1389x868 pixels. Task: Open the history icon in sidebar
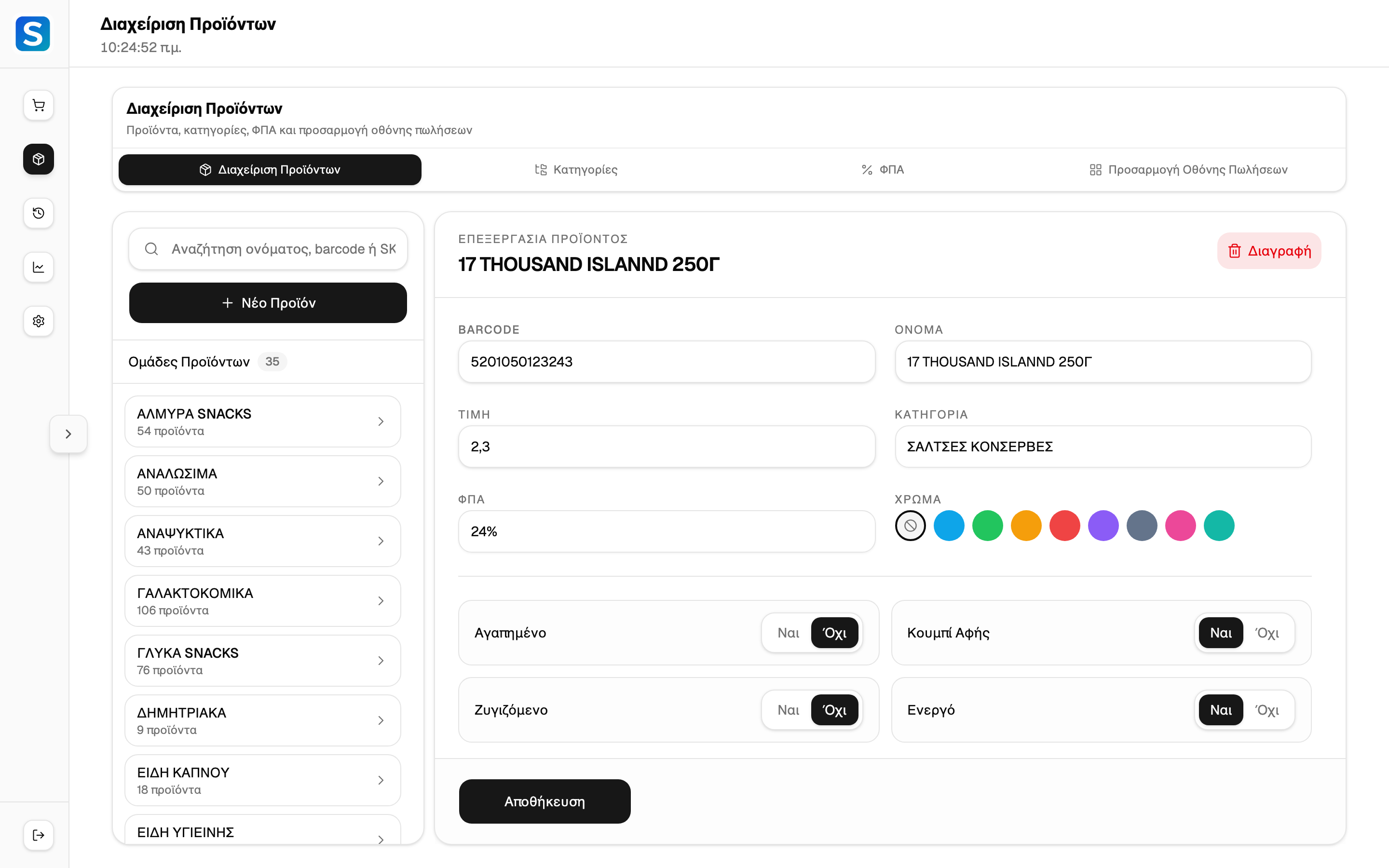pos(39,213)
